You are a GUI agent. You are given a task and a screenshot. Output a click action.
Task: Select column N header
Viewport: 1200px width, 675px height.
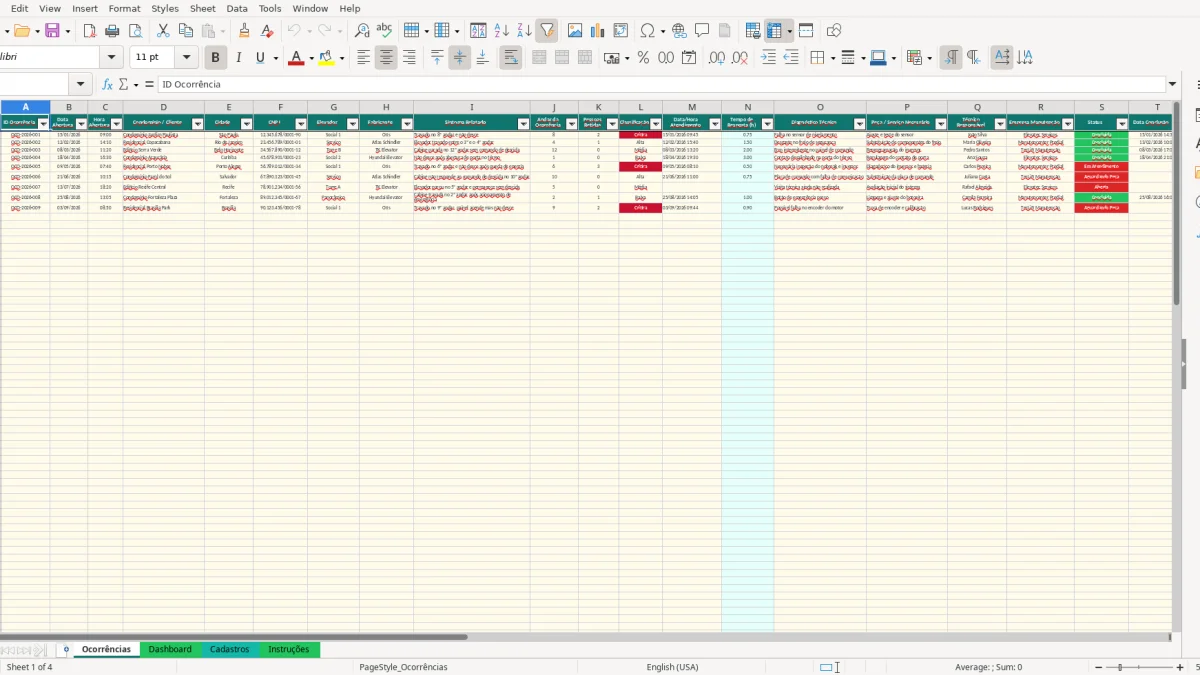coord(747,107)
